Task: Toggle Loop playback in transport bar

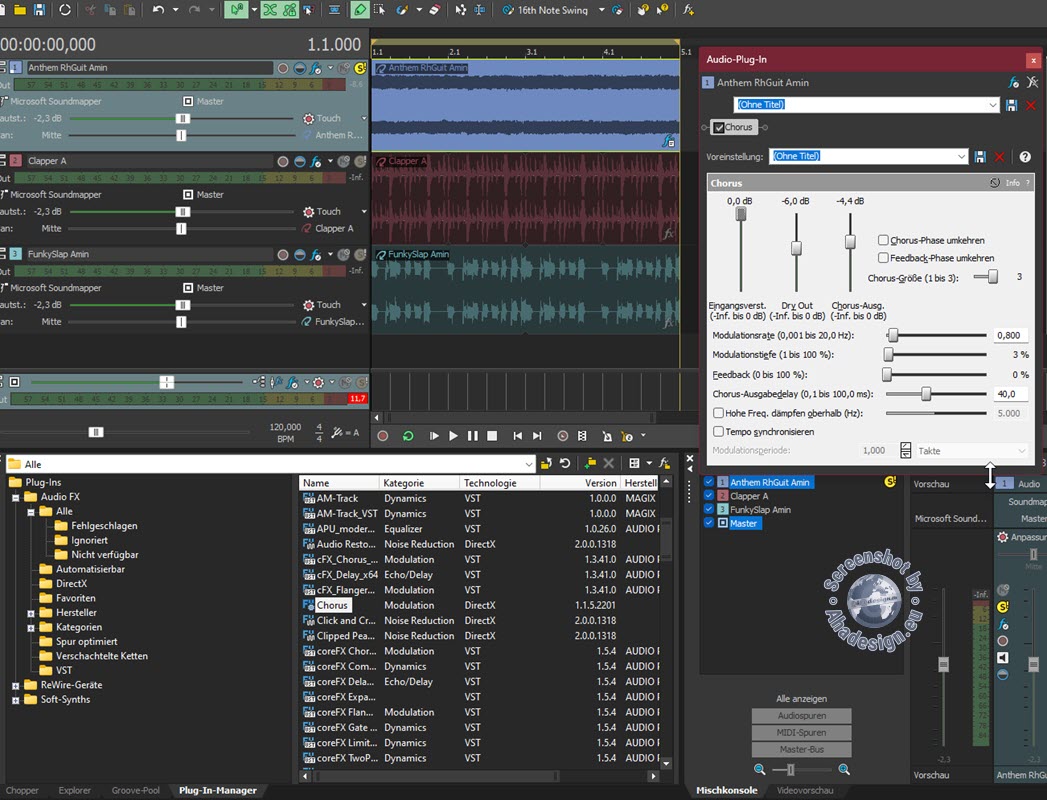Action: click(408, 436)
